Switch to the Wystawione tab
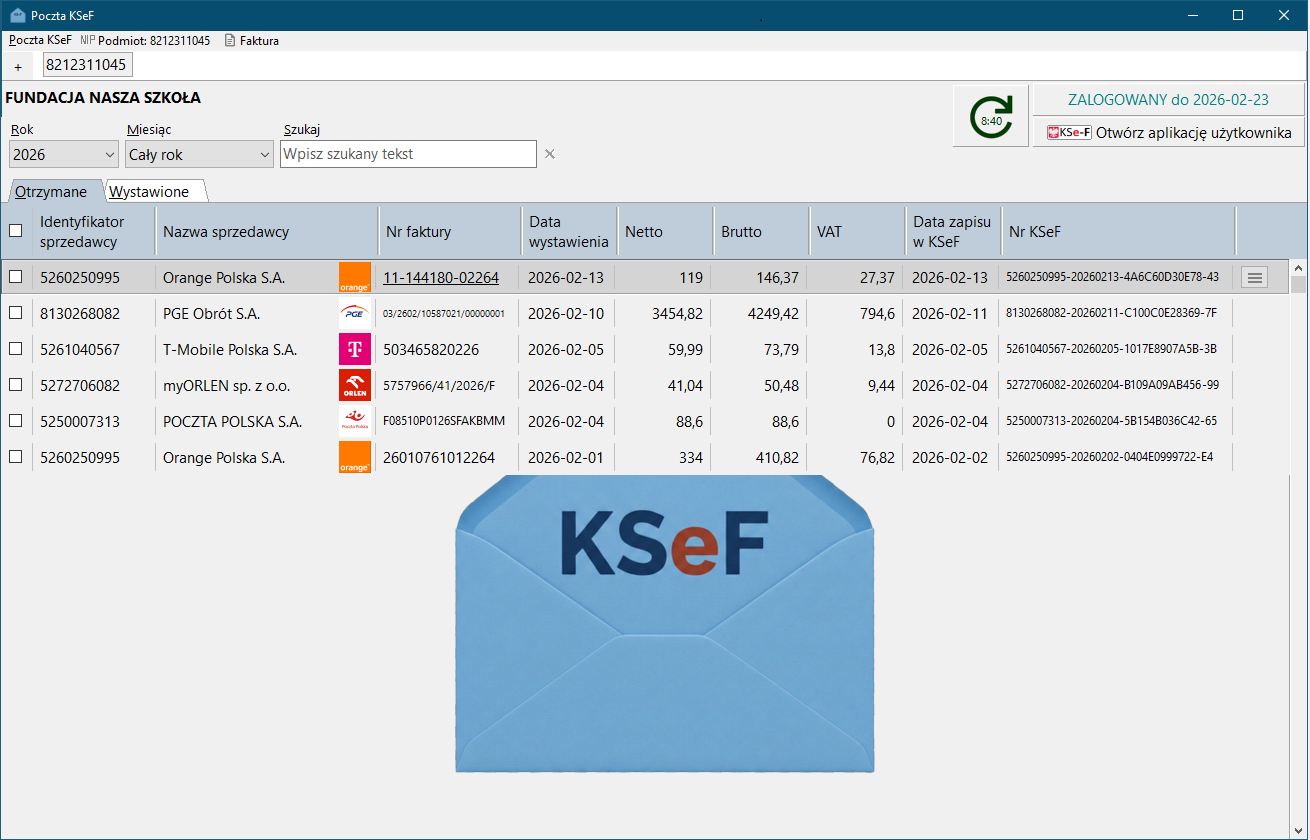The image size is (1310, 840). point(150,192)
